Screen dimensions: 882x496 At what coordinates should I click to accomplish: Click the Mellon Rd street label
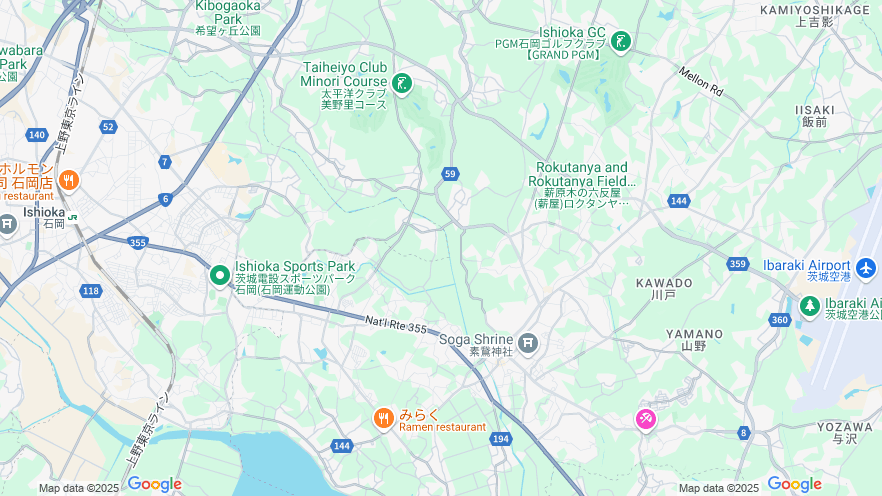(700, 82)
